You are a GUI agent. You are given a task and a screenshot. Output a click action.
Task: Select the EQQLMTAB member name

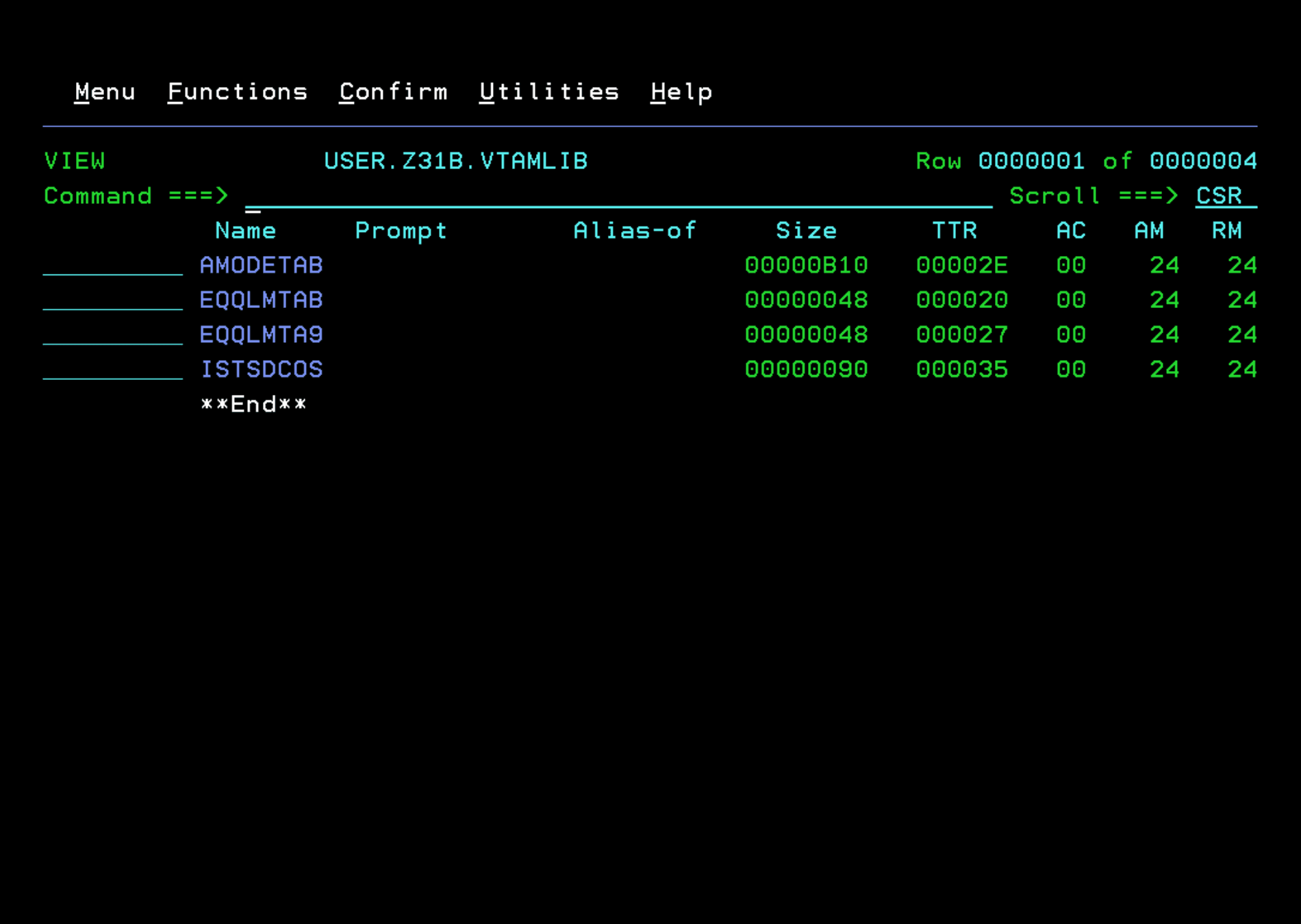[x=261, y=300]
